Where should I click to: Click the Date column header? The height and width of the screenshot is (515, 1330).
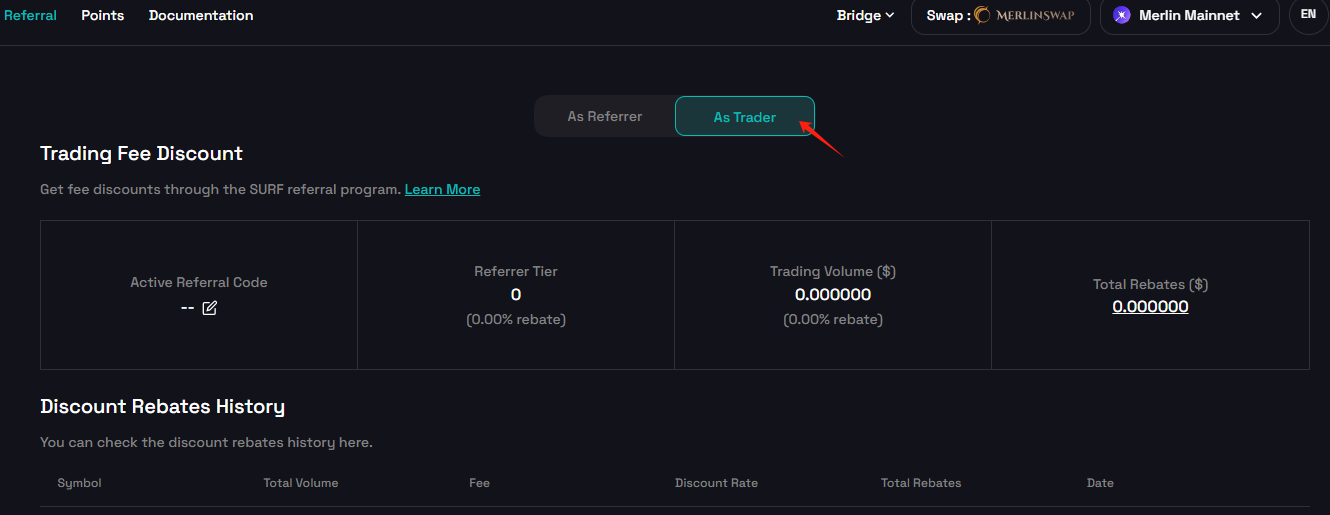coord(1100,483)
